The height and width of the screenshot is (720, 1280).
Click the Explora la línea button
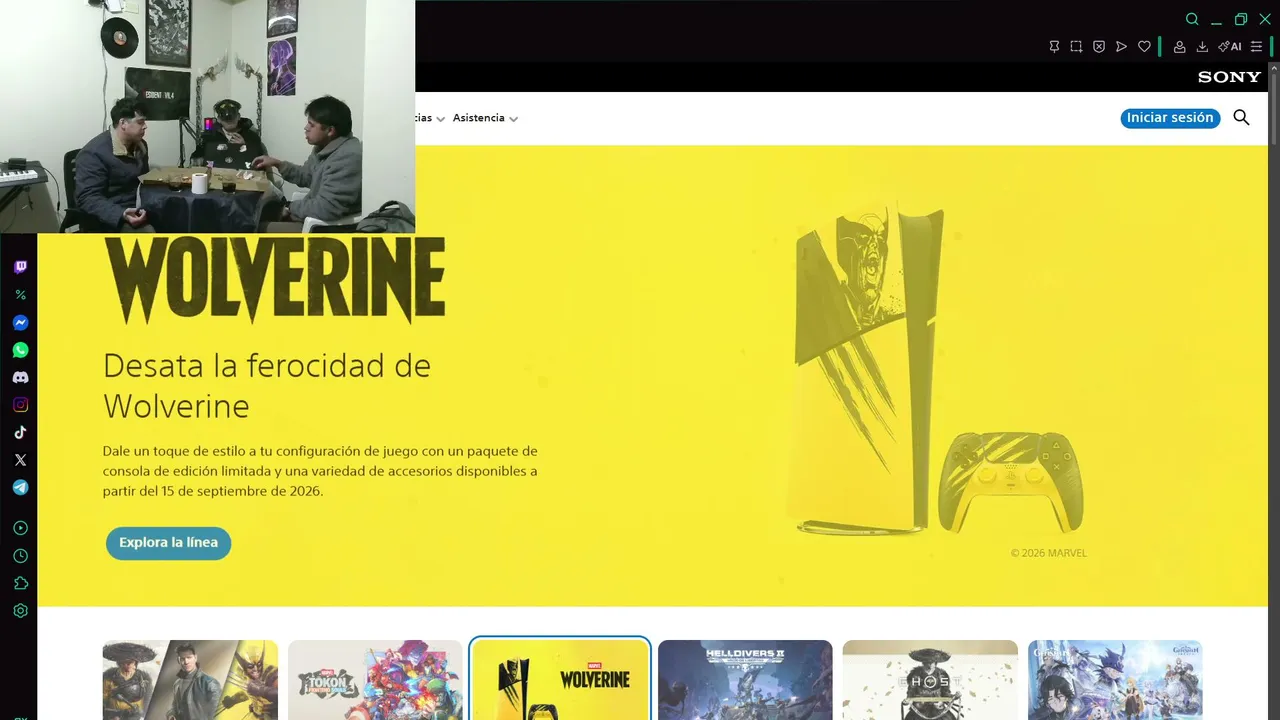tap(168, 543)
